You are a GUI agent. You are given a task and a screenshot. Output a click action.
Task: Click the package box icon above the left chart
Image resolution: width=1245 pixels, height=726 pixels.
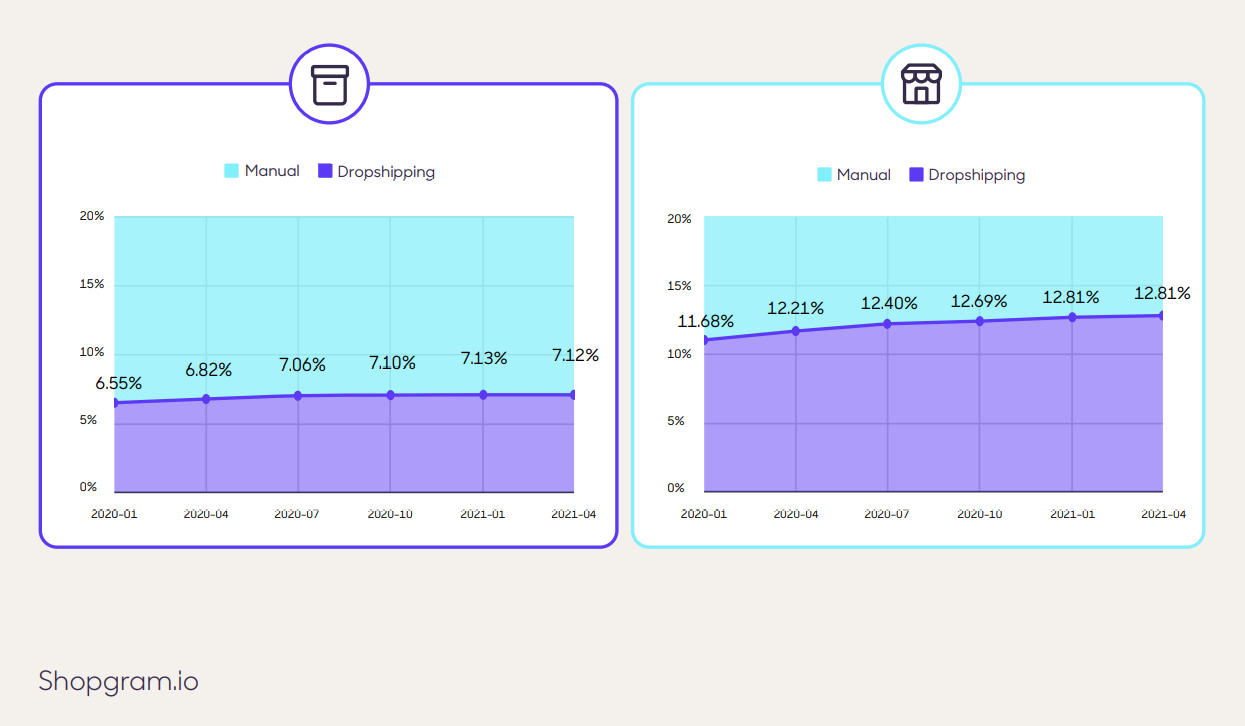pos(329,85)
